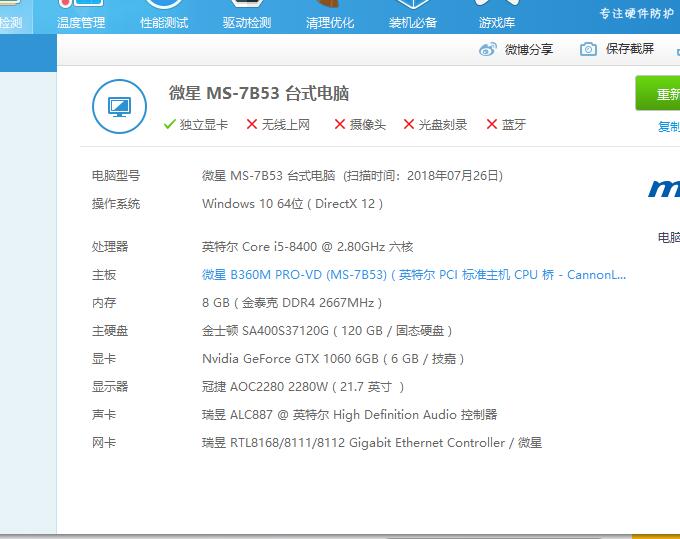Select the 瑞昱 ALC887 sound card value
The height and width of the screenshot is (539, 680).
(x=349, y=415)
